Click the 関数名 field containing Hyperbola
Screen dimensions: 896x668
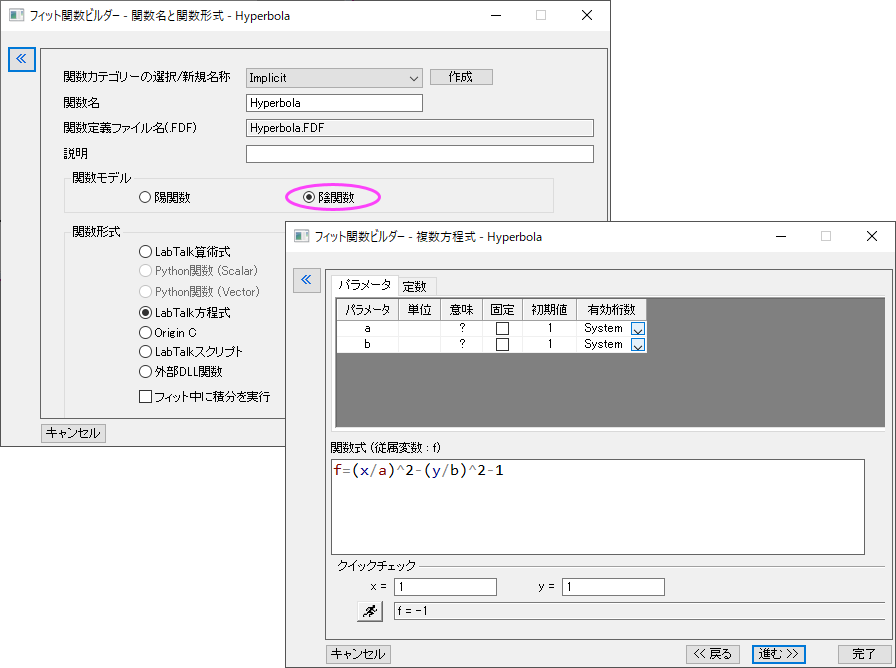[x=334, y=103]
